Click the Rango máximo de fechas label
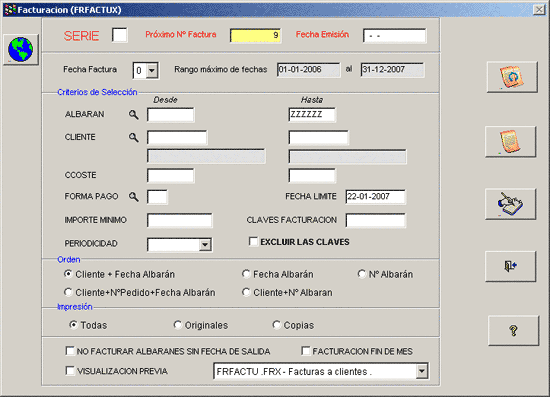Viewport: 550px width, 397px height. [221, 69]
